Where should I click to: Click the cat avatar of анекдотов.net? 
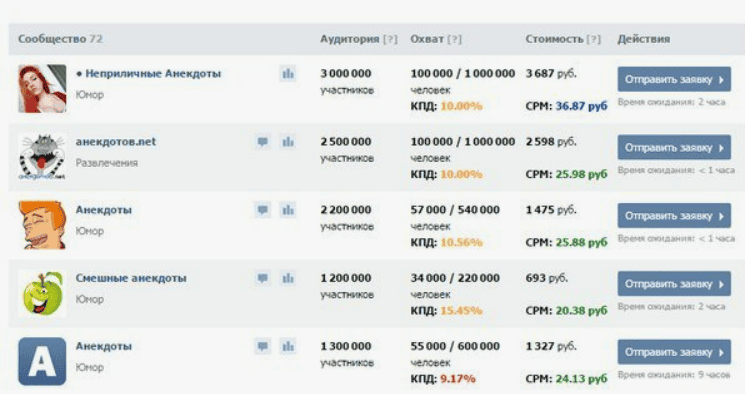(42, 157)
